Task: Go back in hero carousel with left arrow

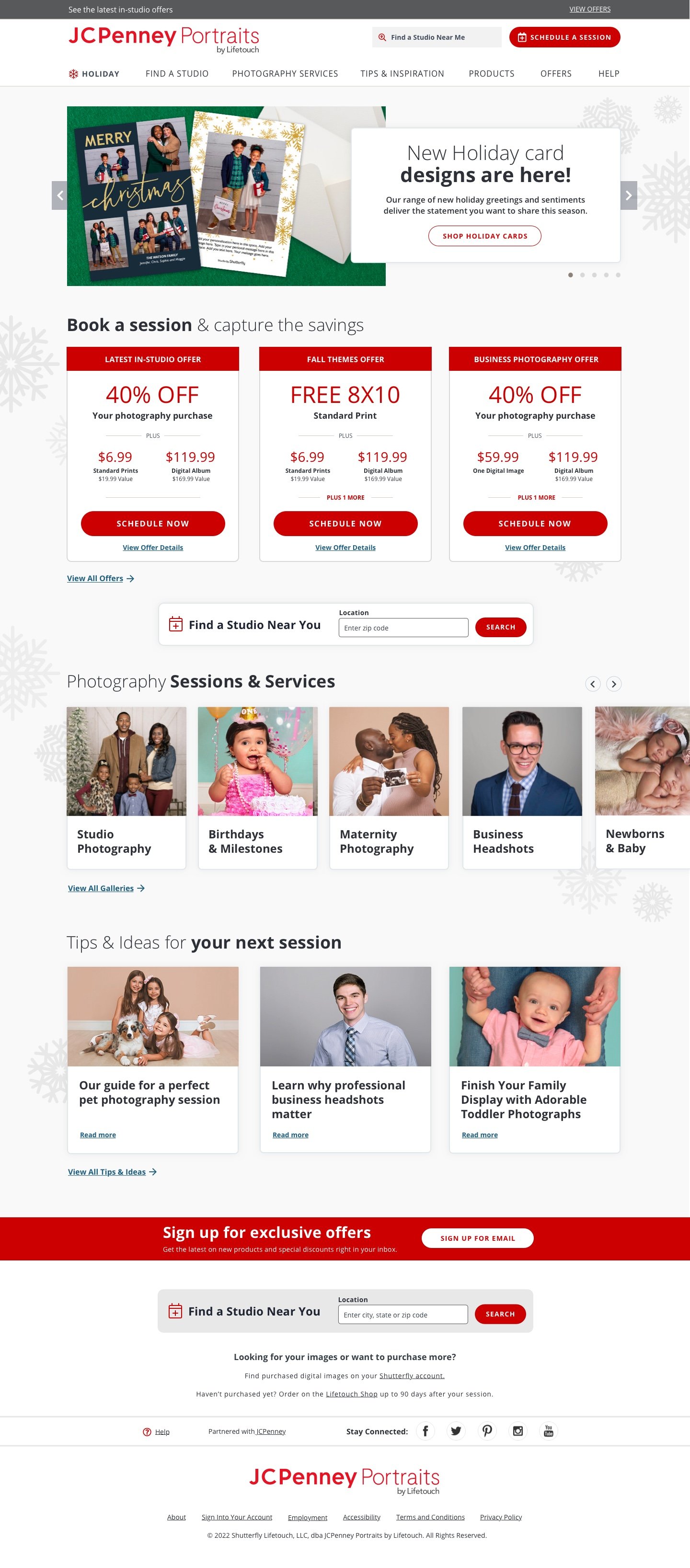Action: tap(60, 195)
